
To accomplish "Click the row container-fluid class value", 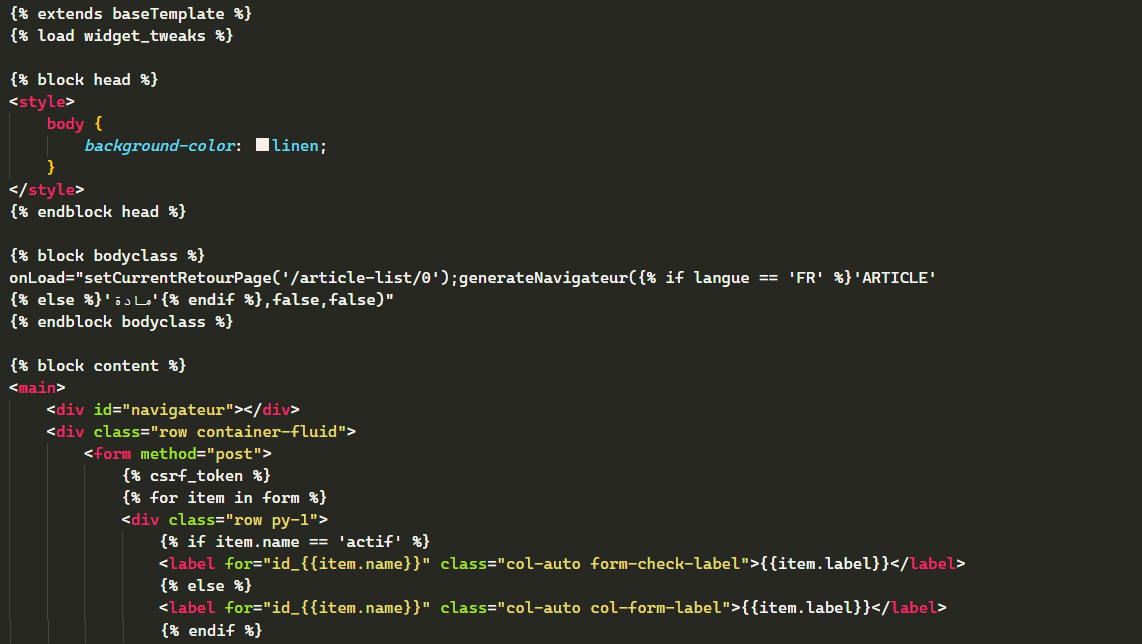I will (x=248, y=431).
